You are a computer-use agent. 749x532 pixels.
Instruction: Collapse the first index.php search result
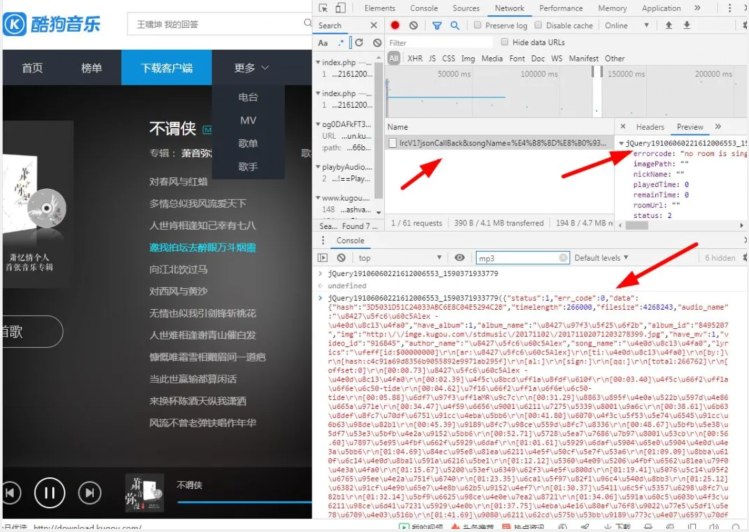point(318,62)
